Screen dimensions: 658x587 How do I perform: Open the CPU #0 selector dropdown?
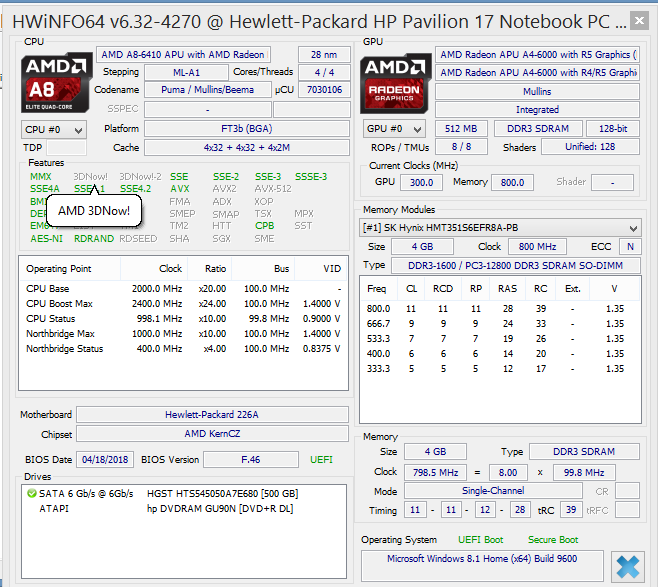click(54, 130)
